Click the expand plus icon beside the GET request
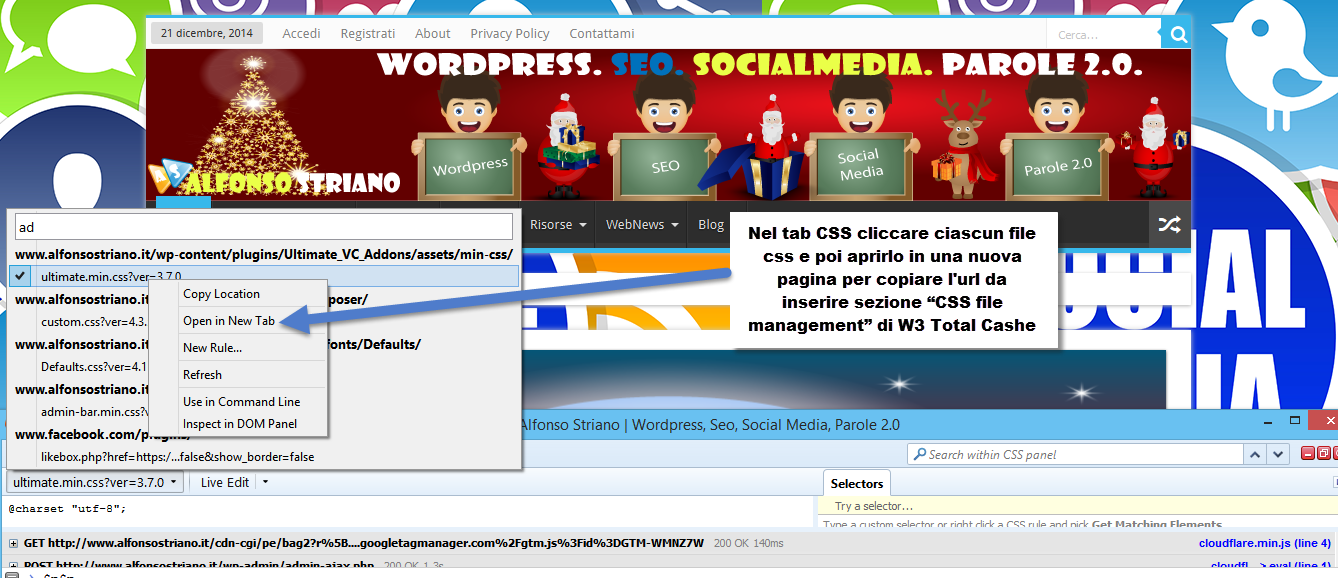Screen dimensions: 1338x578 pos(13,544)
